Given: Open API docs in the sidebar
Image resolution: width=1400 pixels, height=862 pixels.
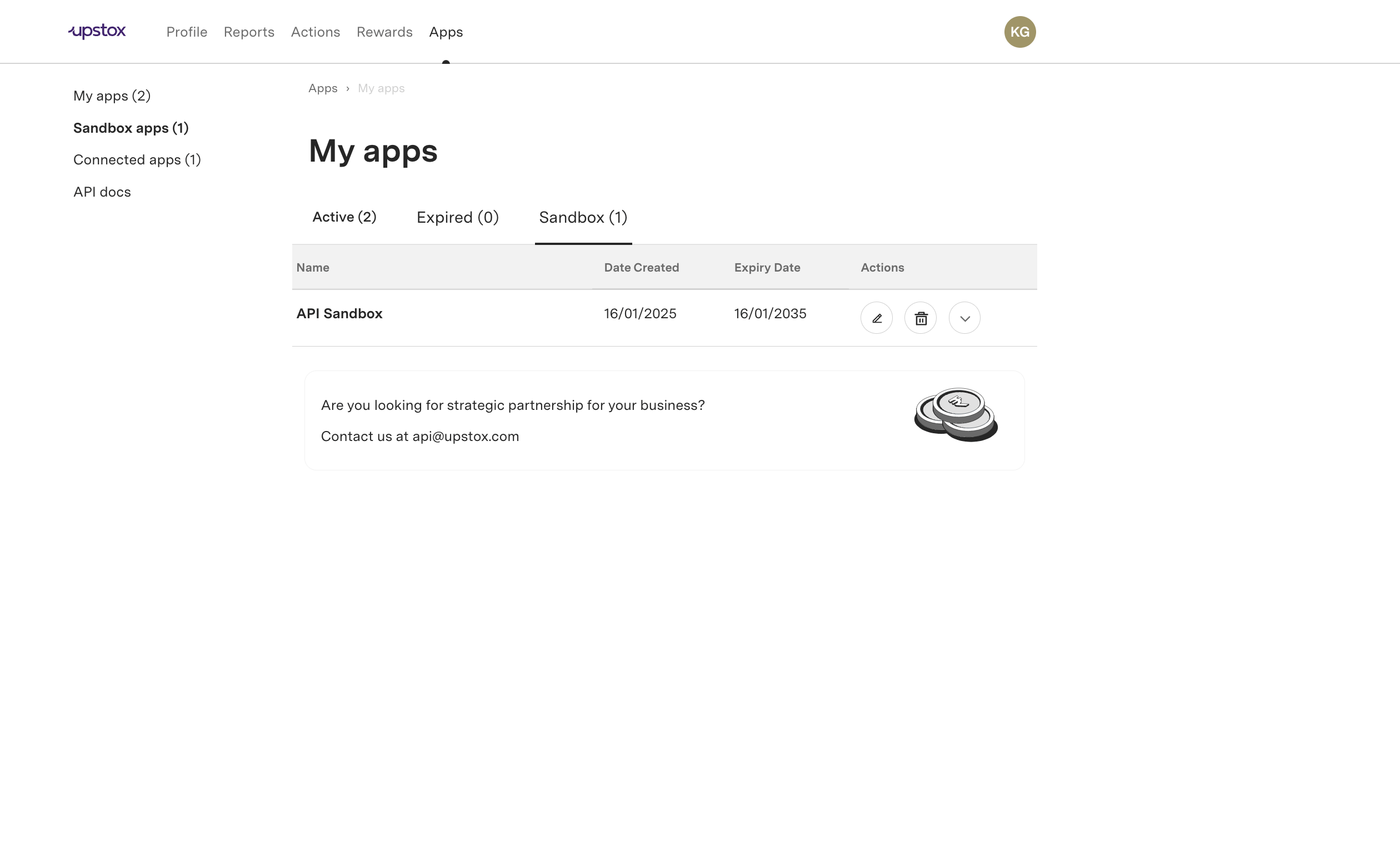Looking at the screenshot, I should 102,191.
